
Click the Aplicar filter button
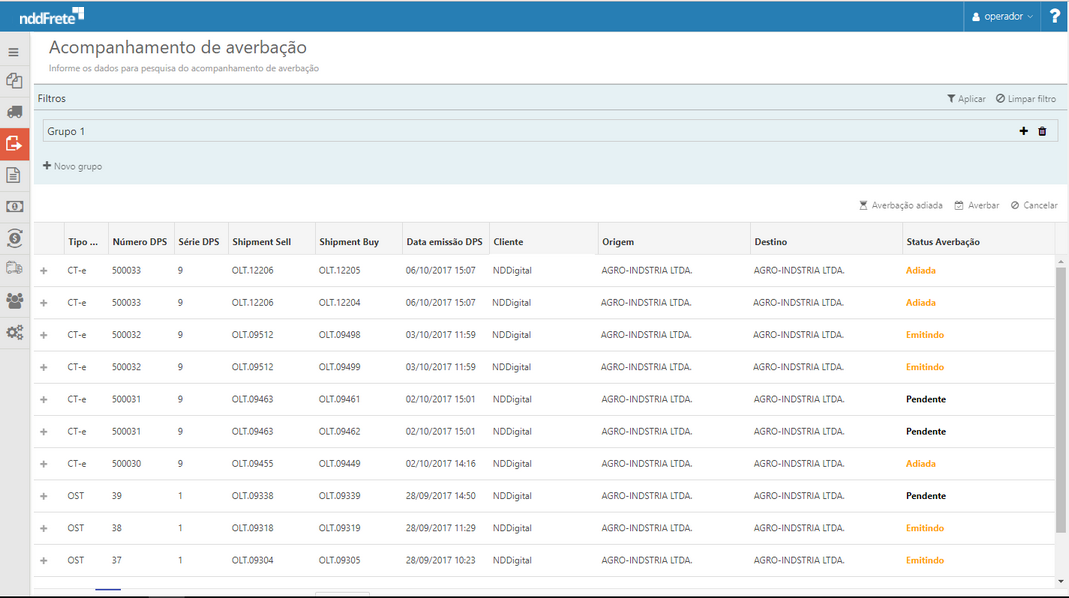(966, 99)
